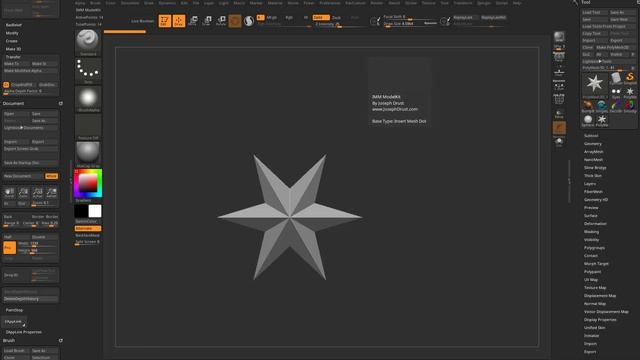Expand the Polygroups sub-palette
The image size is (640, 360).
[x=594, y=248]
